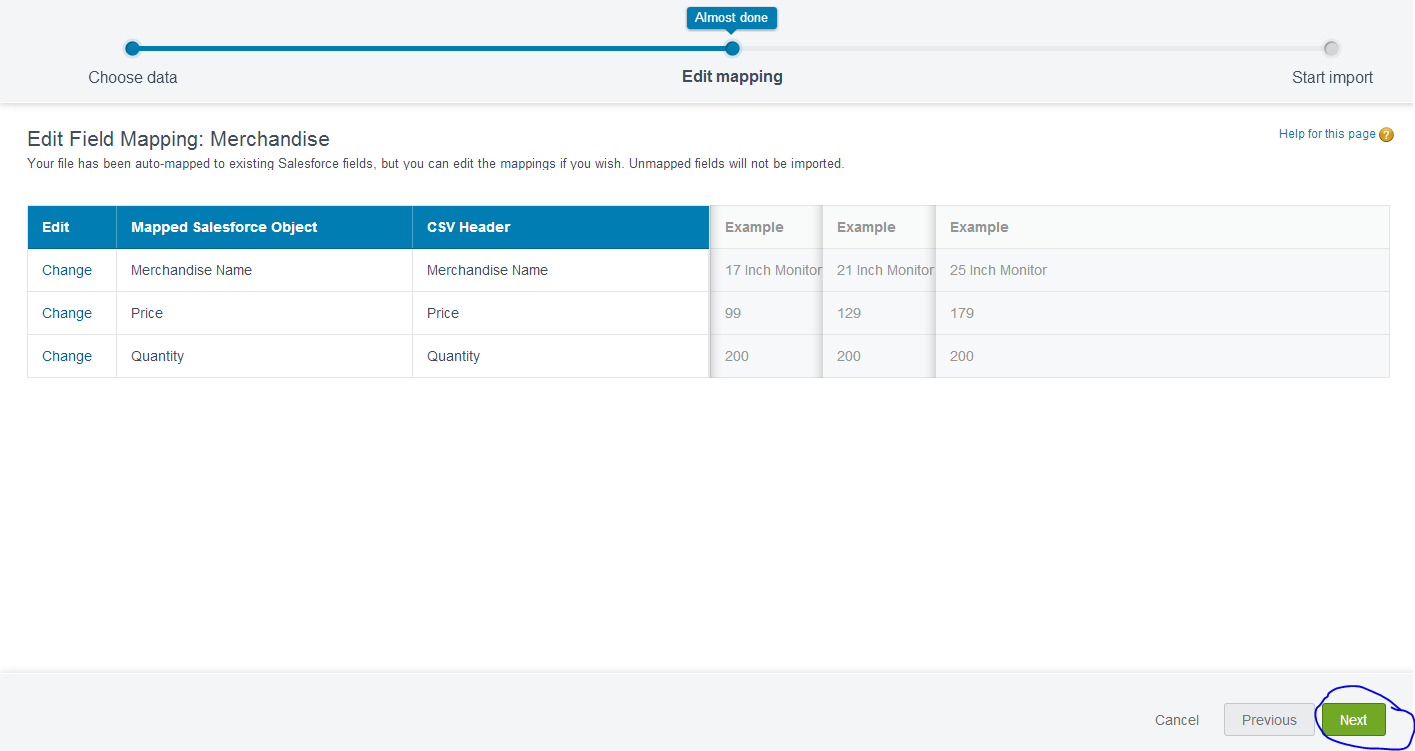Select the Edit mapping step marker
1415x751 pixels.
click(732, 48)
